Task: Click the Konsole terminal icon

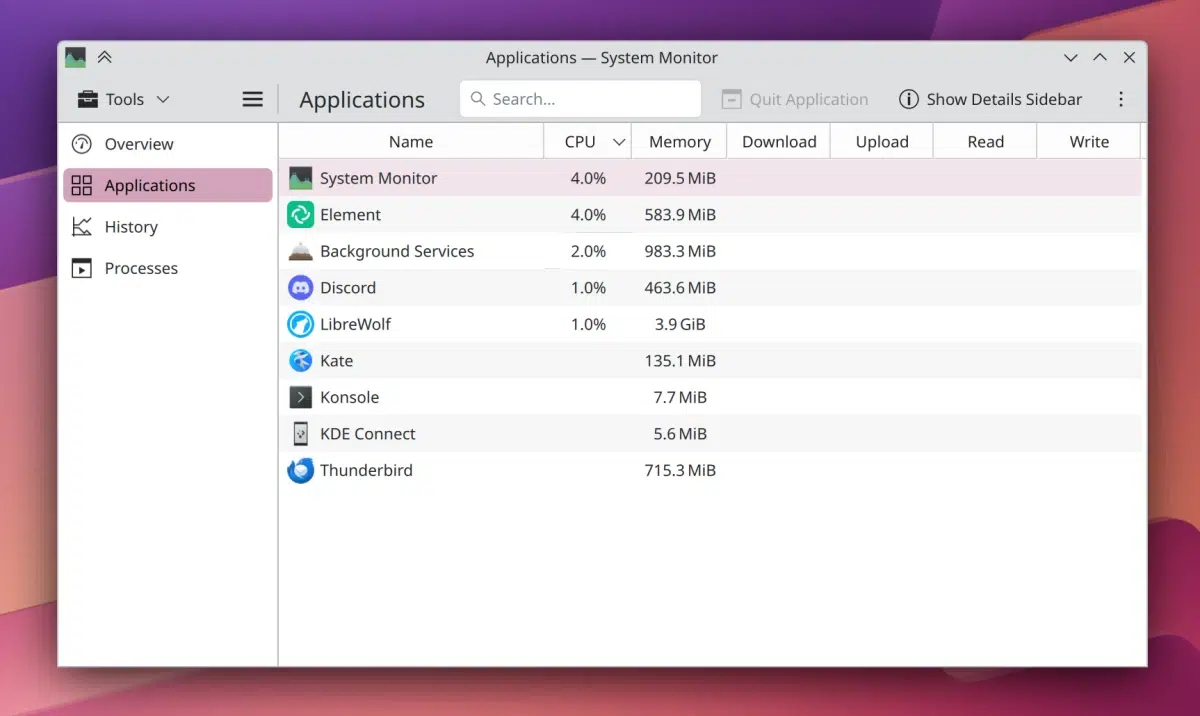Action: point(300,396)
